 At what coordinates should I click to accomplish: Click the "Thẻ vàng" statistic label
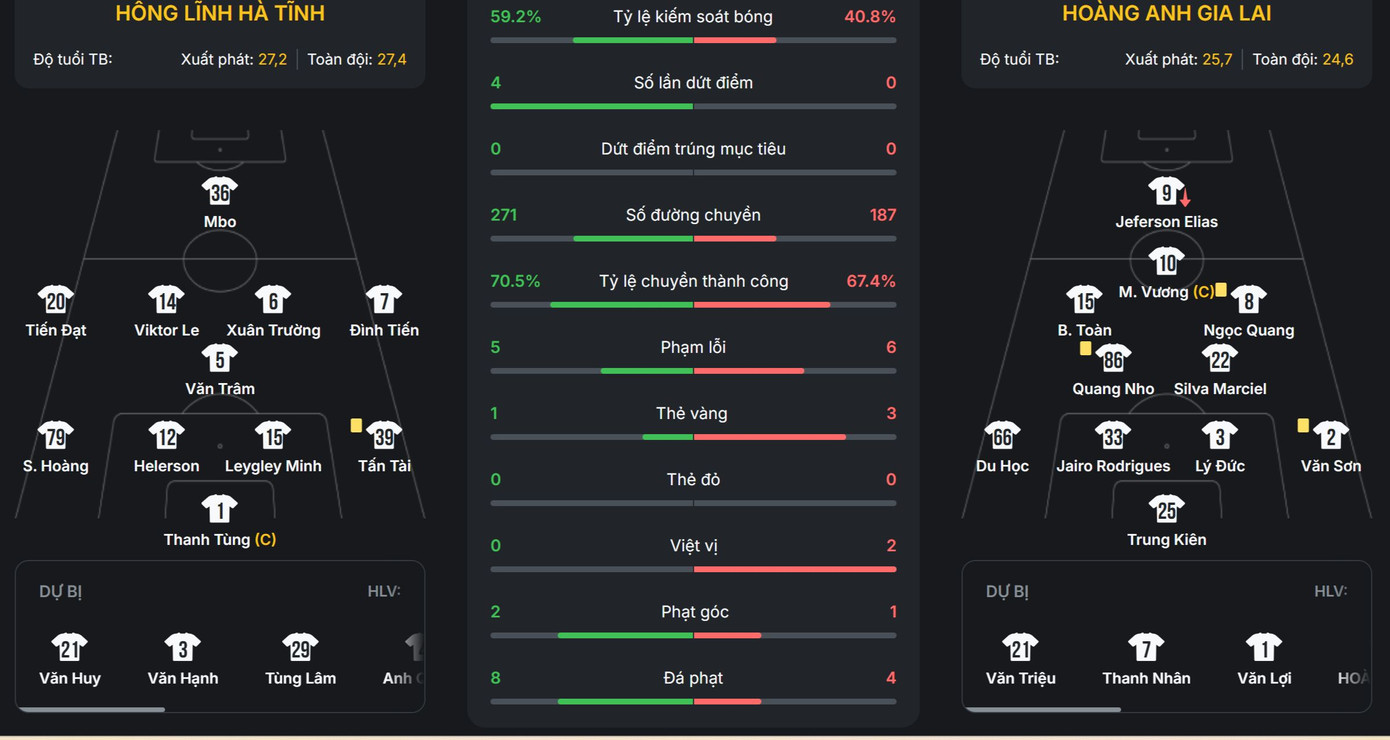pos(692,414)
